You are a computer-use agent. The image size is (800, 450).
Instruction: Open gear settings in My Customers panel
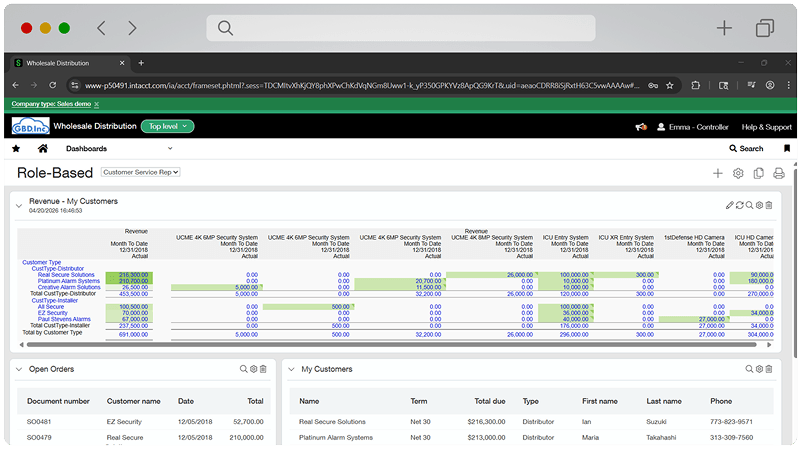coord(759,369)
